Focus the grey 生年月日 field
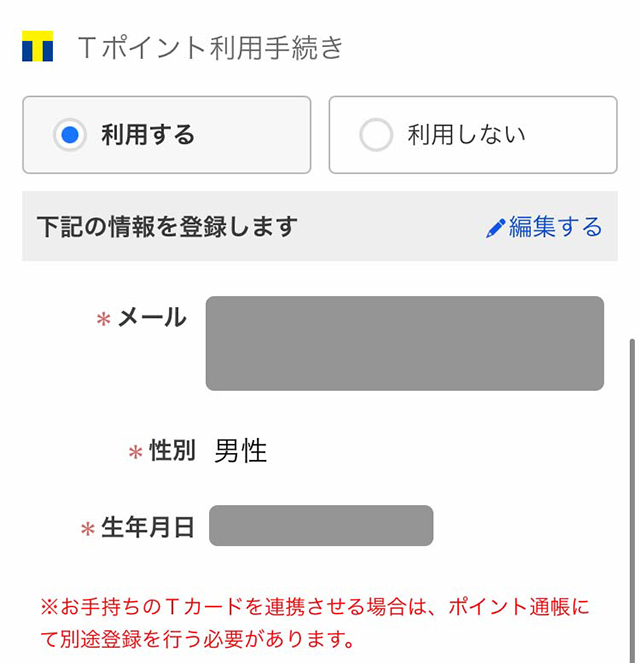 pos(320,526)
